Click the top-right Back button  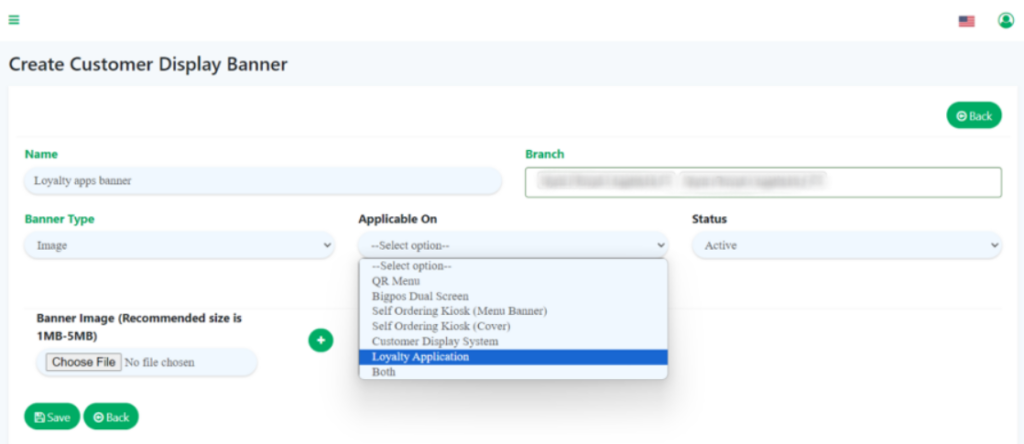pos(973,116)
